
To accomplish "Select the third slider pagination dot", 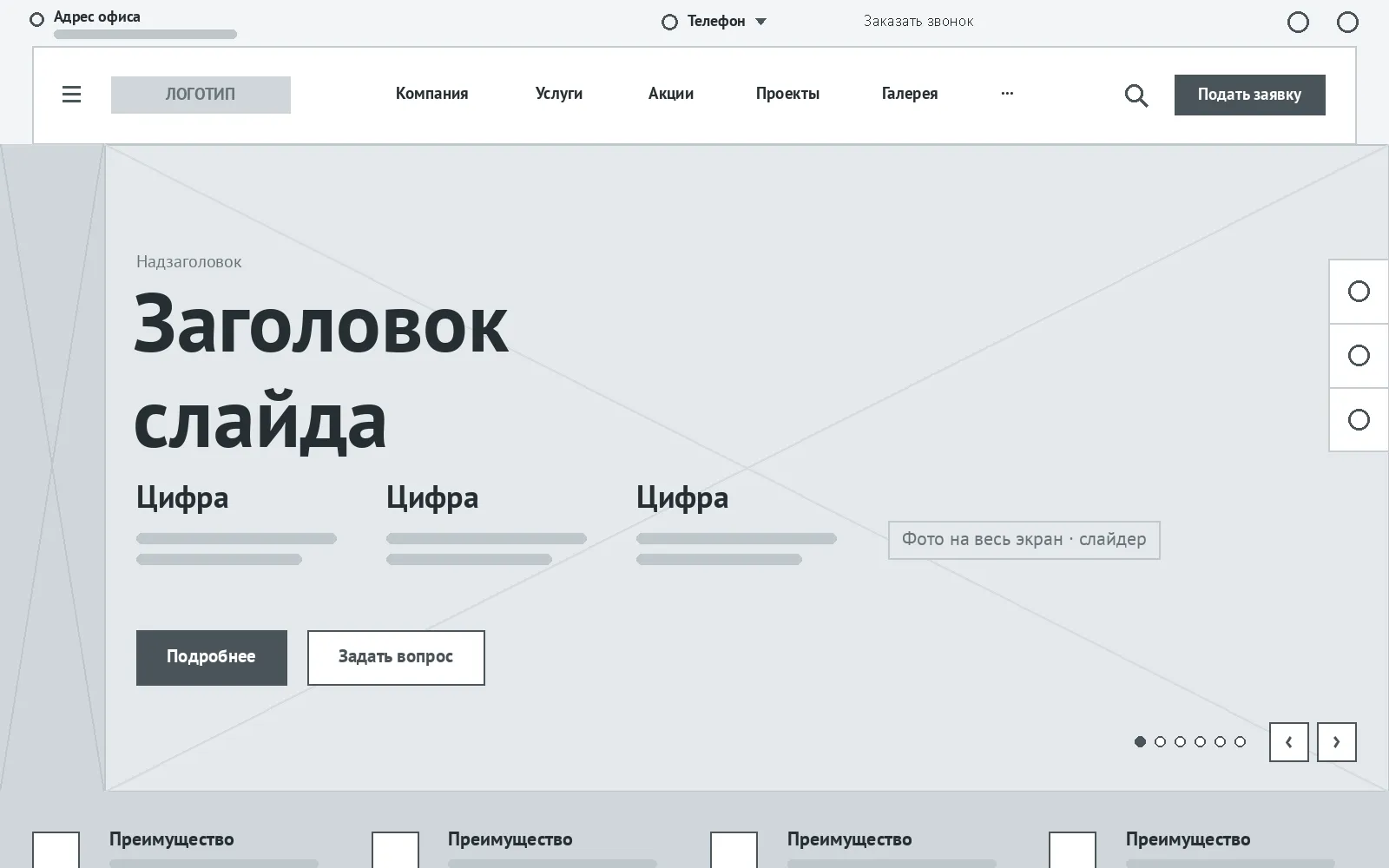I will click(x=1180, y=741).
